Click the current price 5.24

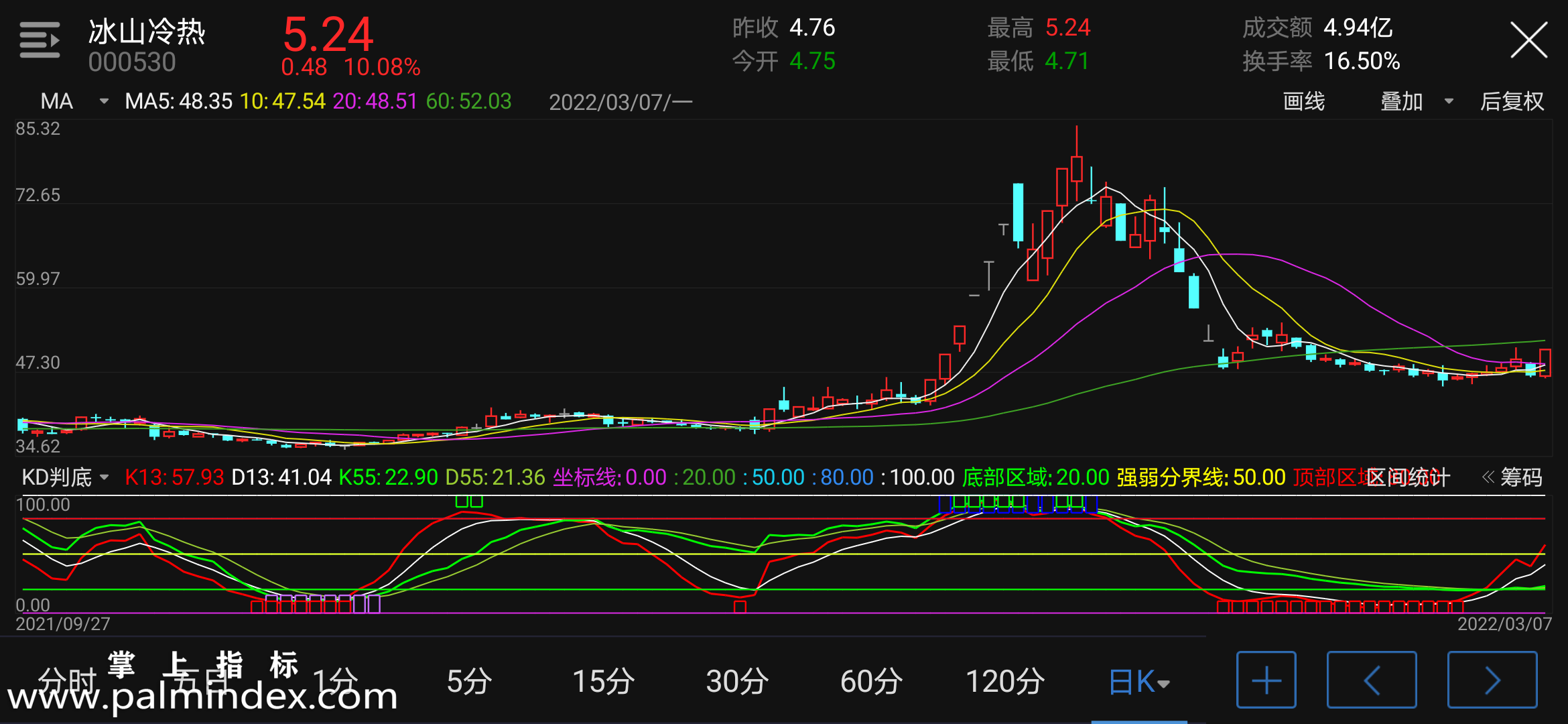(x=328, y=34)
